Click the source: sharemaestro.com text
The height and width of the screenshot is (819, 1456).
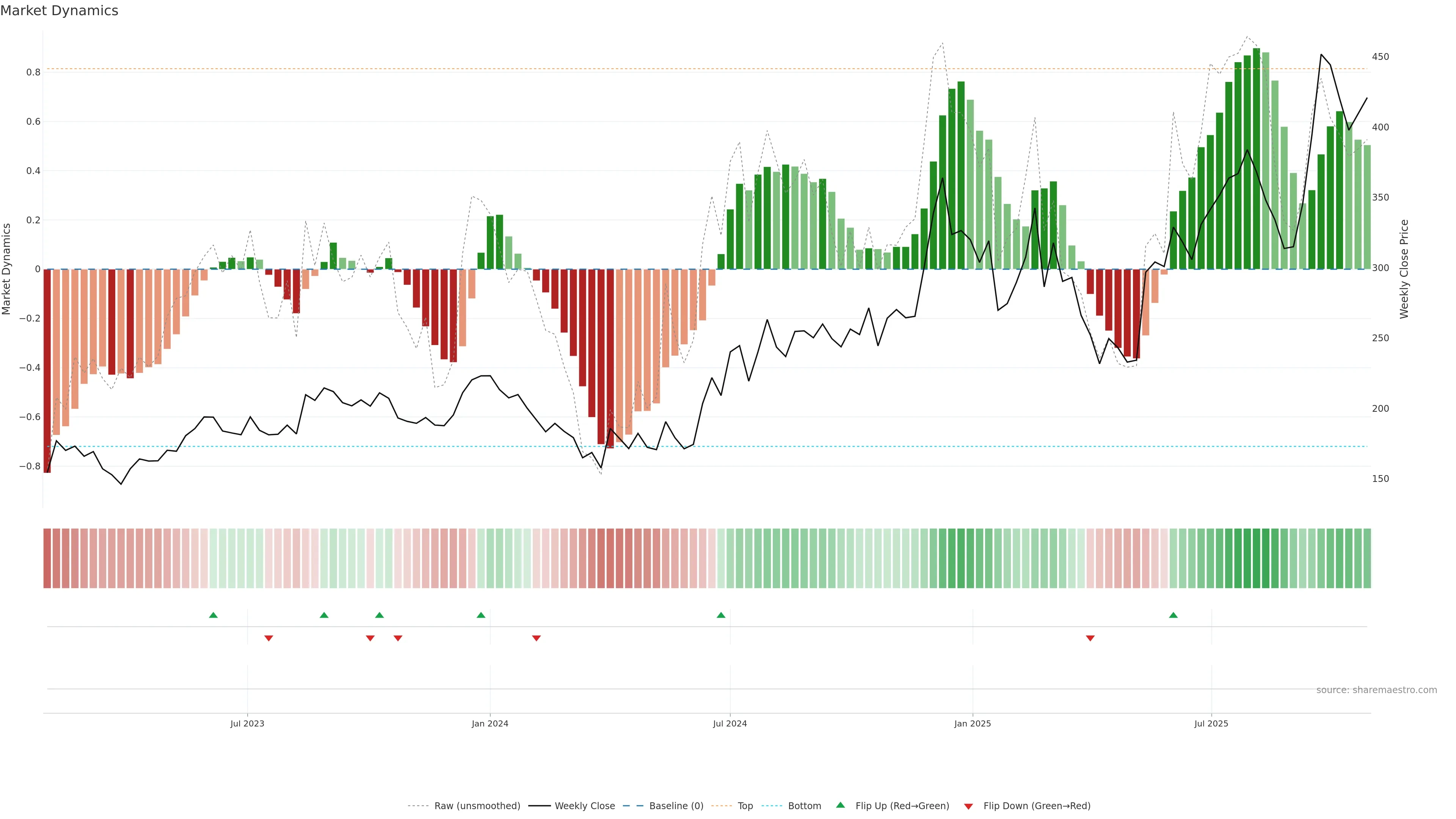(1376, 690)
